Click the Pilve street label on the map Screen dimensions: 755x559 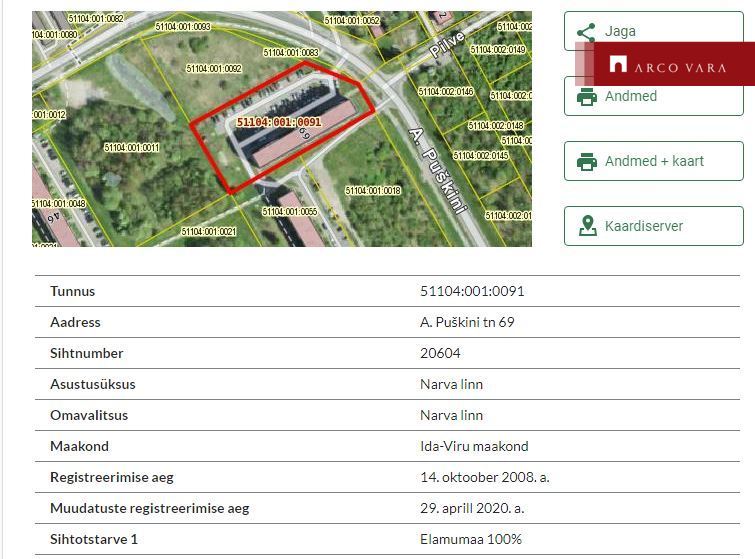tap(447, 44)
